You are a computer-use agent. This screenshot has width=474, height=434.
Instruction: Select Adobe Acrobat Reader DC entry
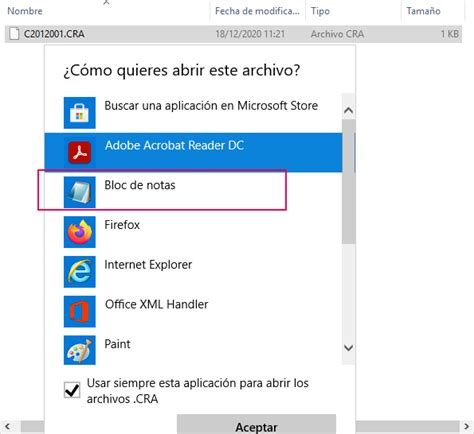[x=193, y=152]
